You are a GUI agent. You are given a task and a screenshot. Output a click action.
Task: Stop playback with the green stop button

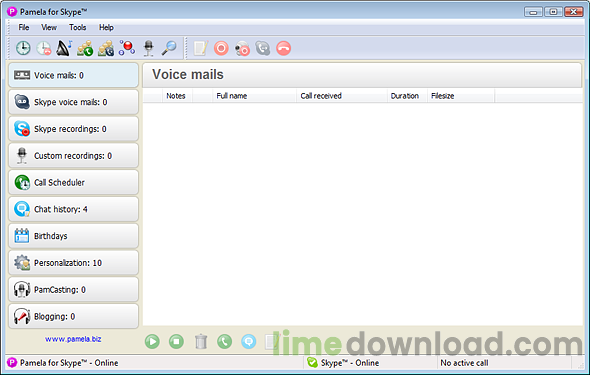(176, 342)
